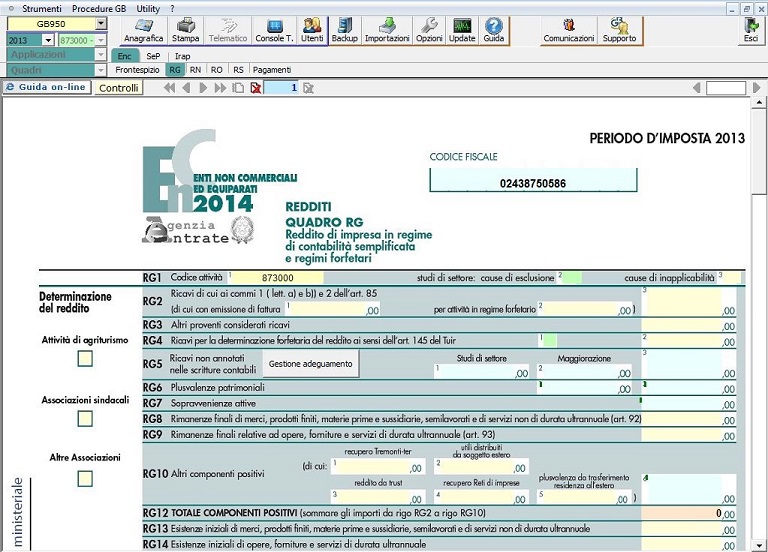Screen dimensions: 768x552
Task: Open the Importazioni tool
Action: [387, 30]
